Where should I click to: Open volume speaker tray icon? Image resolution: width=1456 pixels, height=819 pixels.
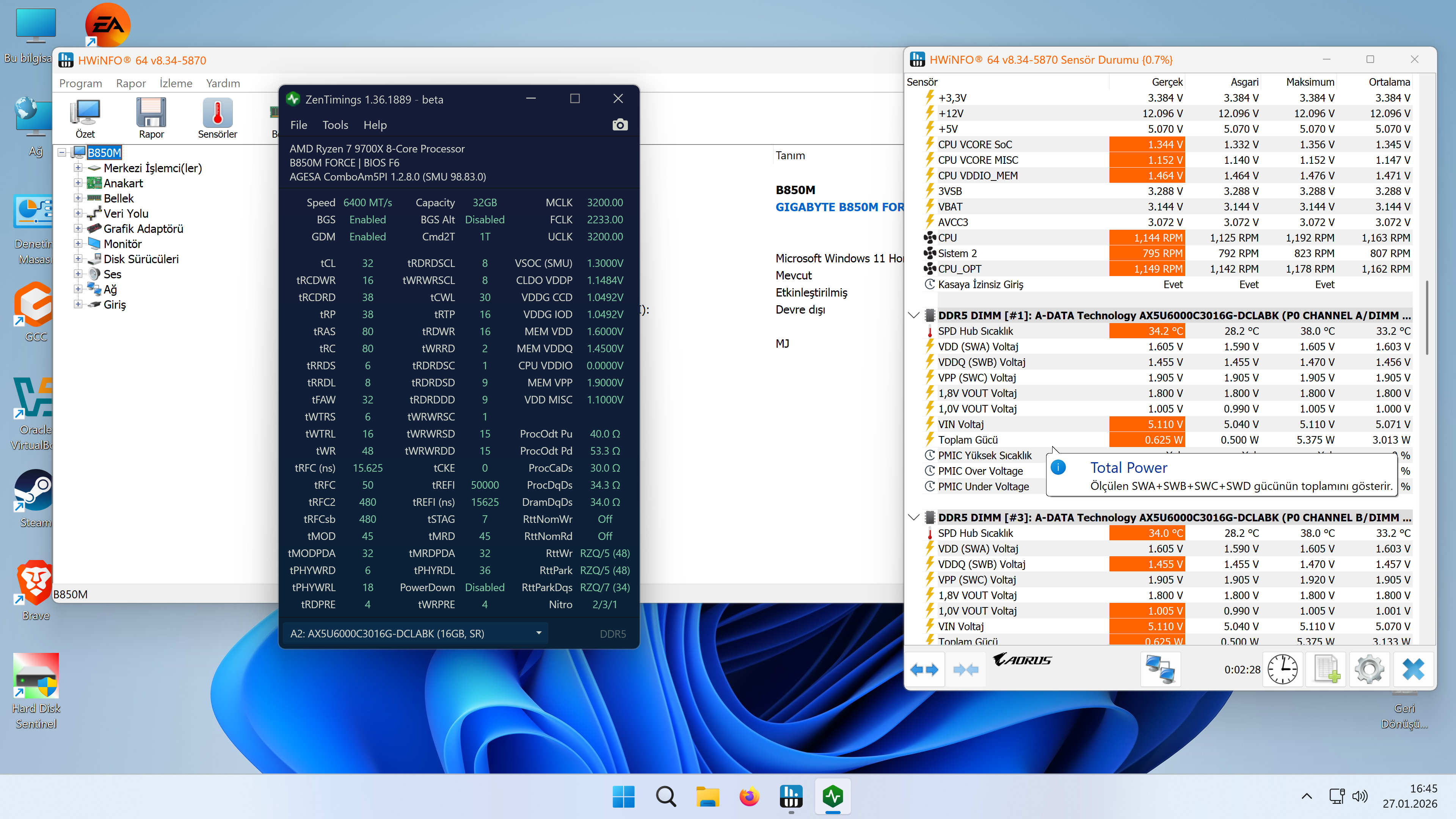(1360, 796)
